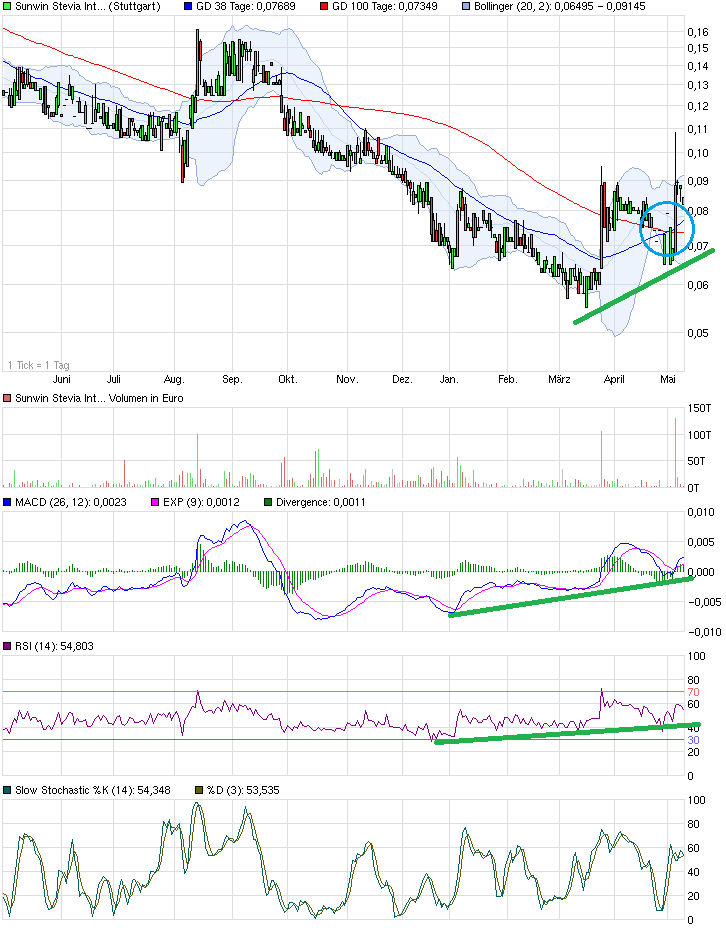Screen dimensions: 726x928
Task: Click the 'März' month label on the axis
Action: (x=559, y=379)
